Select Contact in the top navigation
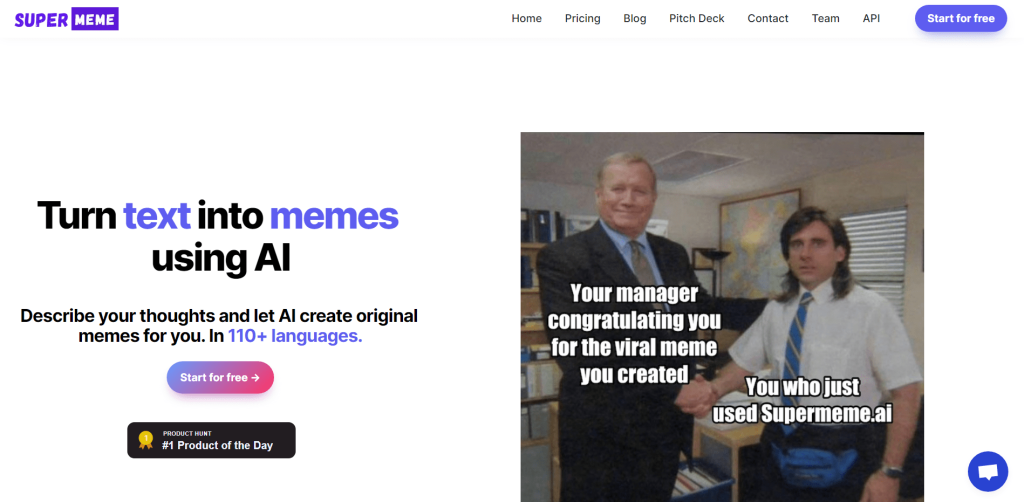 (x=768, y=18)
